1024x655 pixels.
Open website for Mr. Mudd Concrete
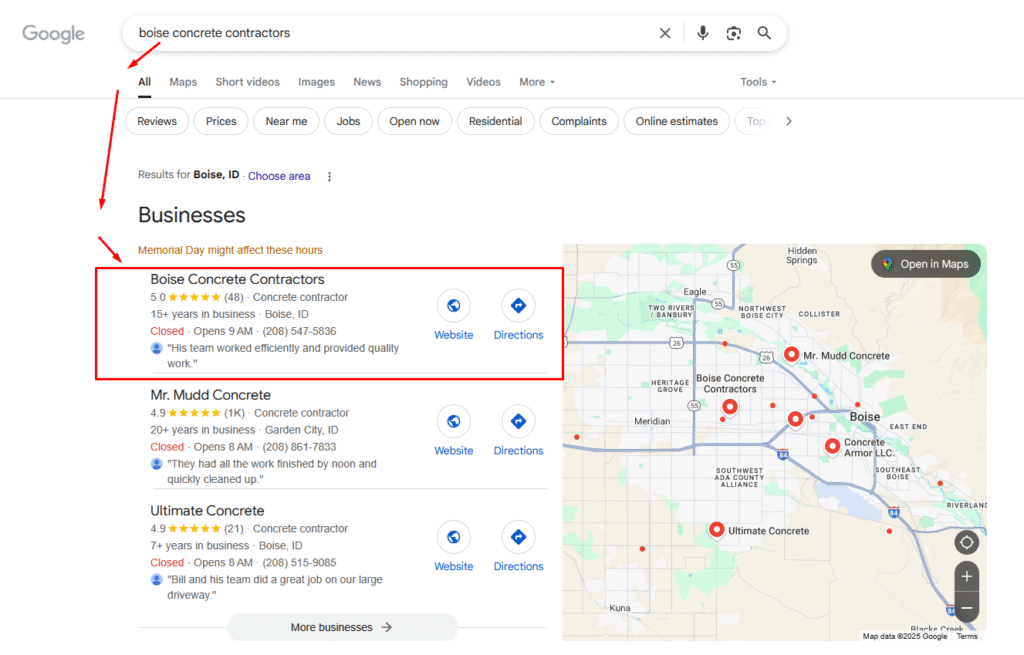454,431
